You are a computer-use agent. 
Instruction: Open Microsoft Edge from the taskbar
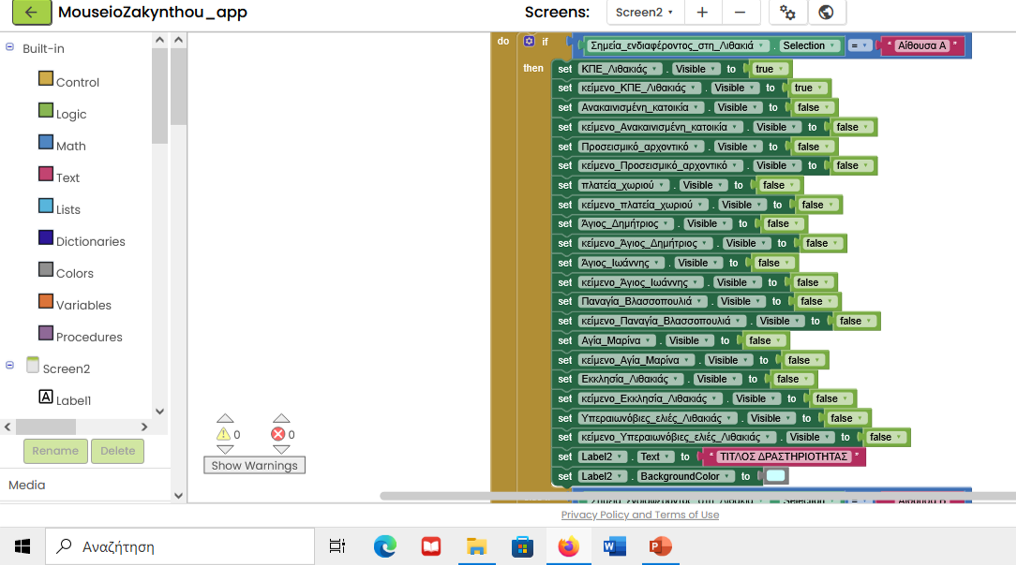(x=385, y=546)
